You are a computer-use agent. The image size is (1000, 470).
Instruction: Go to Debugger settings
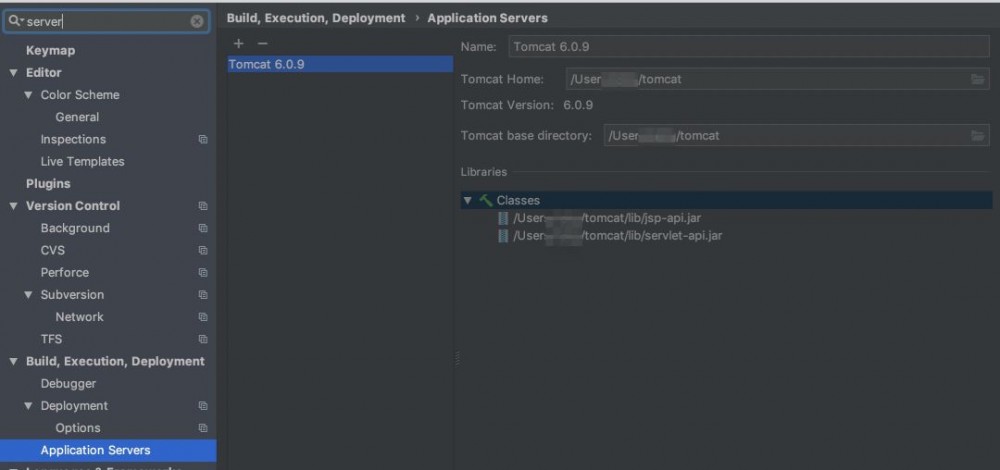click(x=68, y=384)
